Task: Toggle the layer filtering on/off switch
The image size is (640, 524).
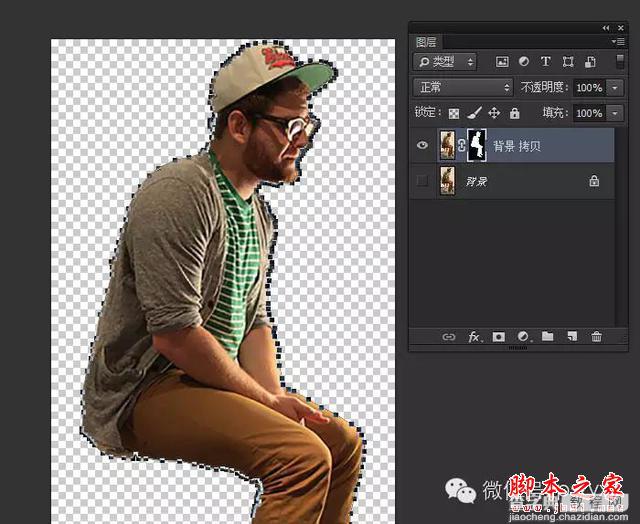Action: coord(620,62)
